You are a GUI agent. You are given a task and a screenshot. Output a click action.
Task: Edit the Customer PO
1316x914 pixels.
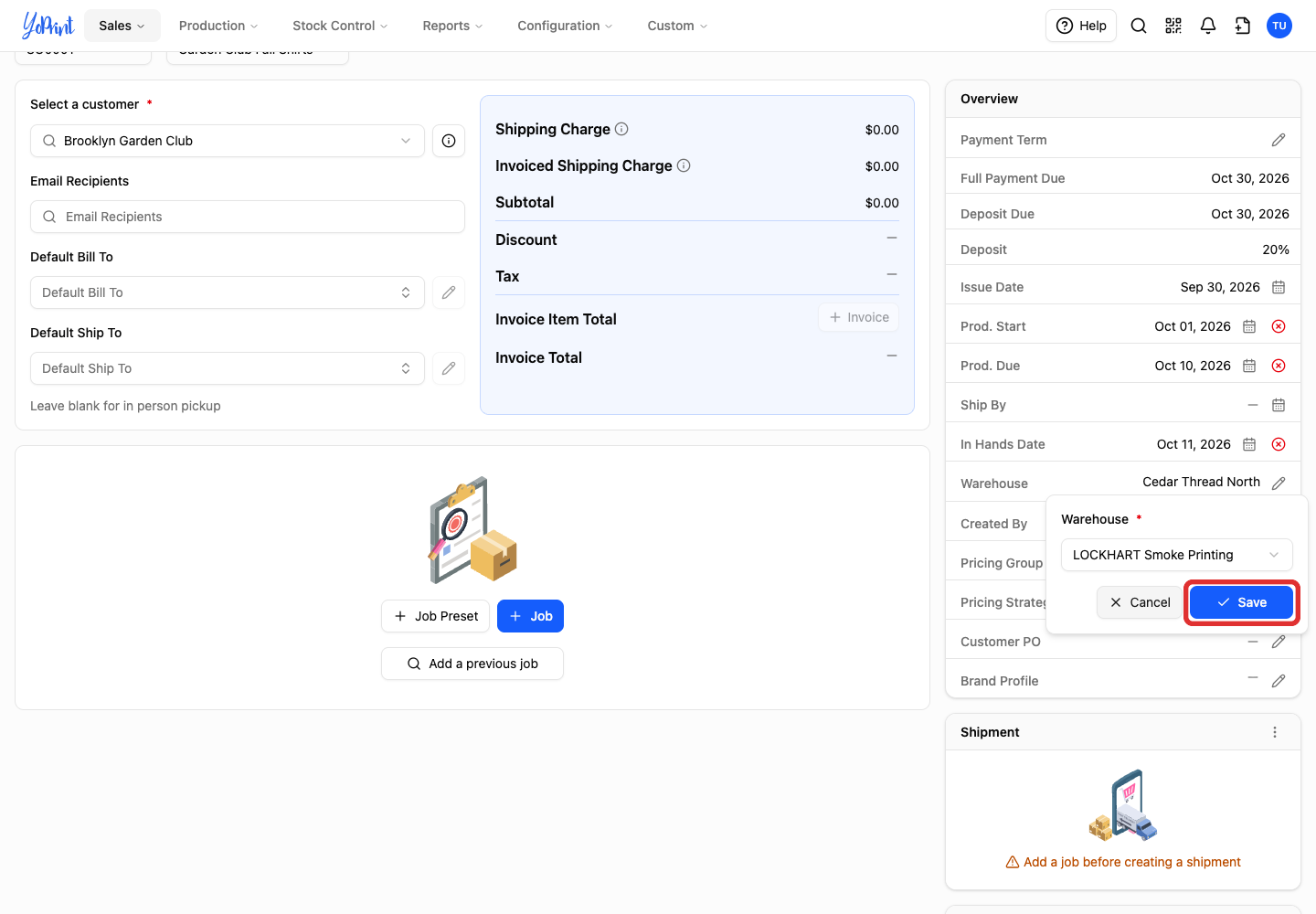click(1279, 642)
